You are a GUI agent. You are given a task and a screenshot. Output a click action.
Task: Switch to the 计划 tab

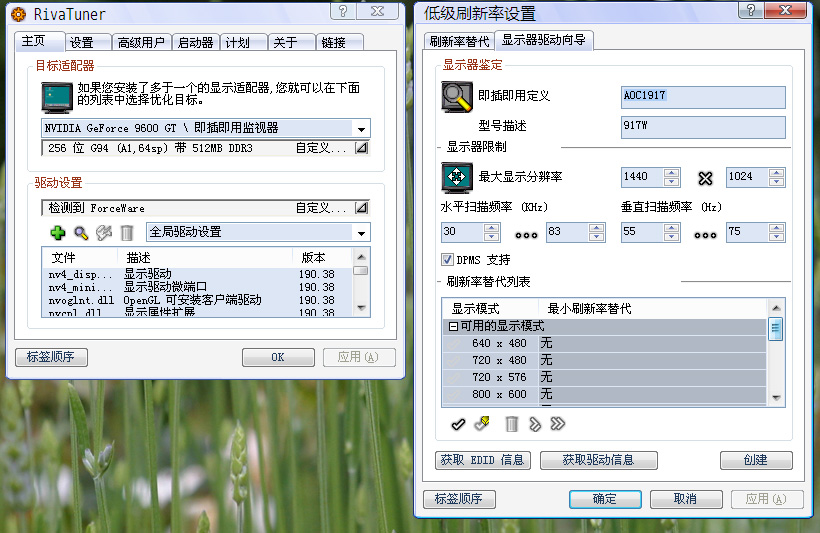point(244,42)
